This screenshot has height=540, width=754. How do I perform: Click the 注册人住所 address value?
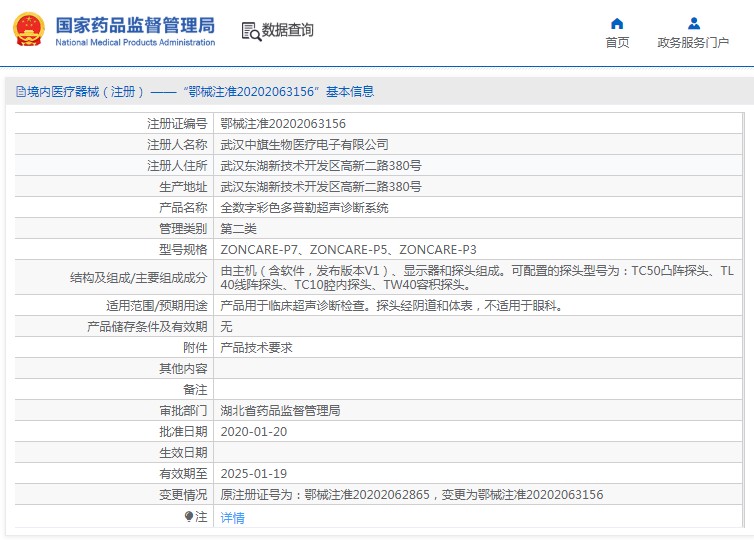pyautogui.click(x=321, y=165)
